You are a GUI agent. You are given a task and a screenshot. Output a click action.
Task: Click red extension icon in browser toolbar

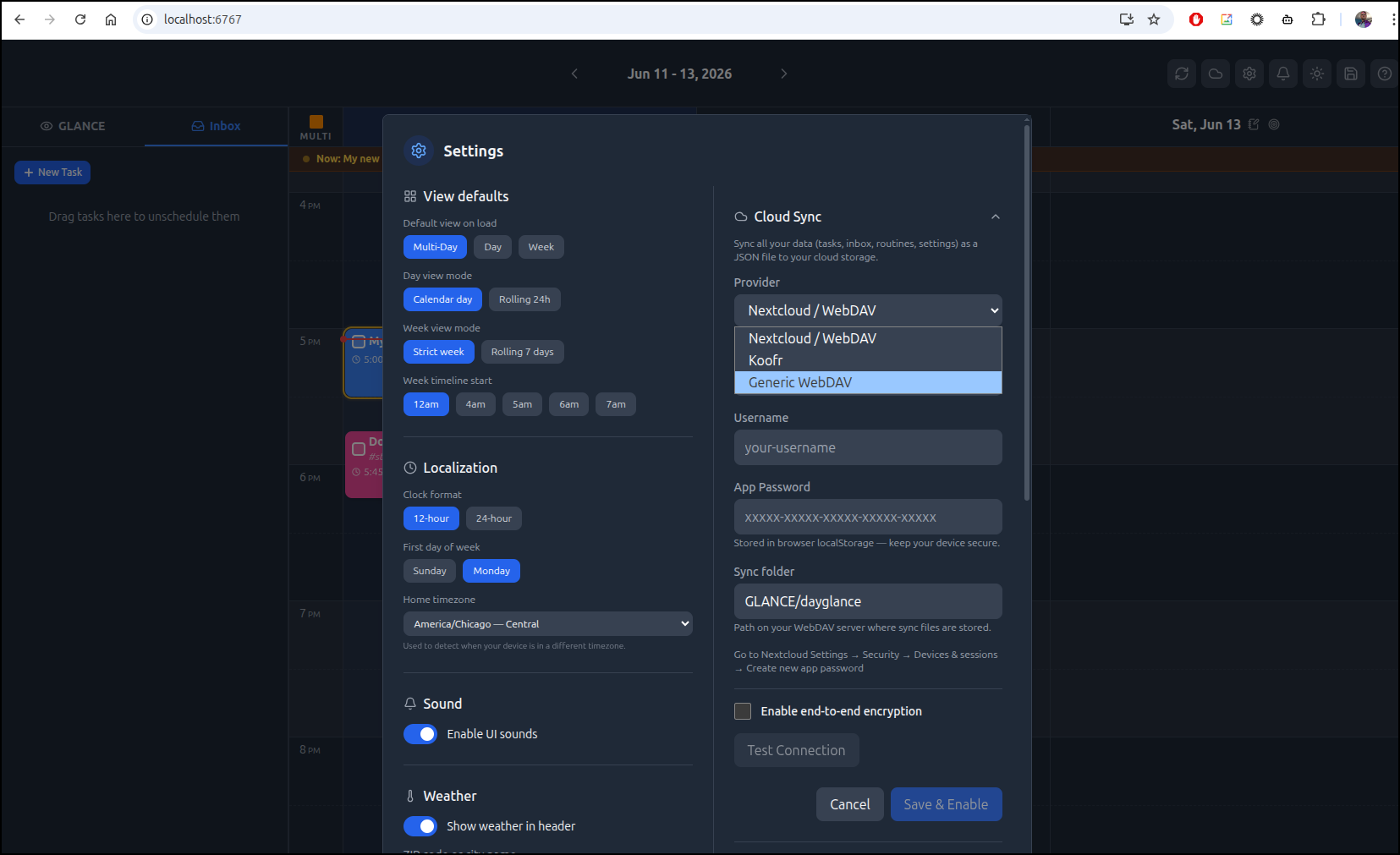coord(1196,19)
